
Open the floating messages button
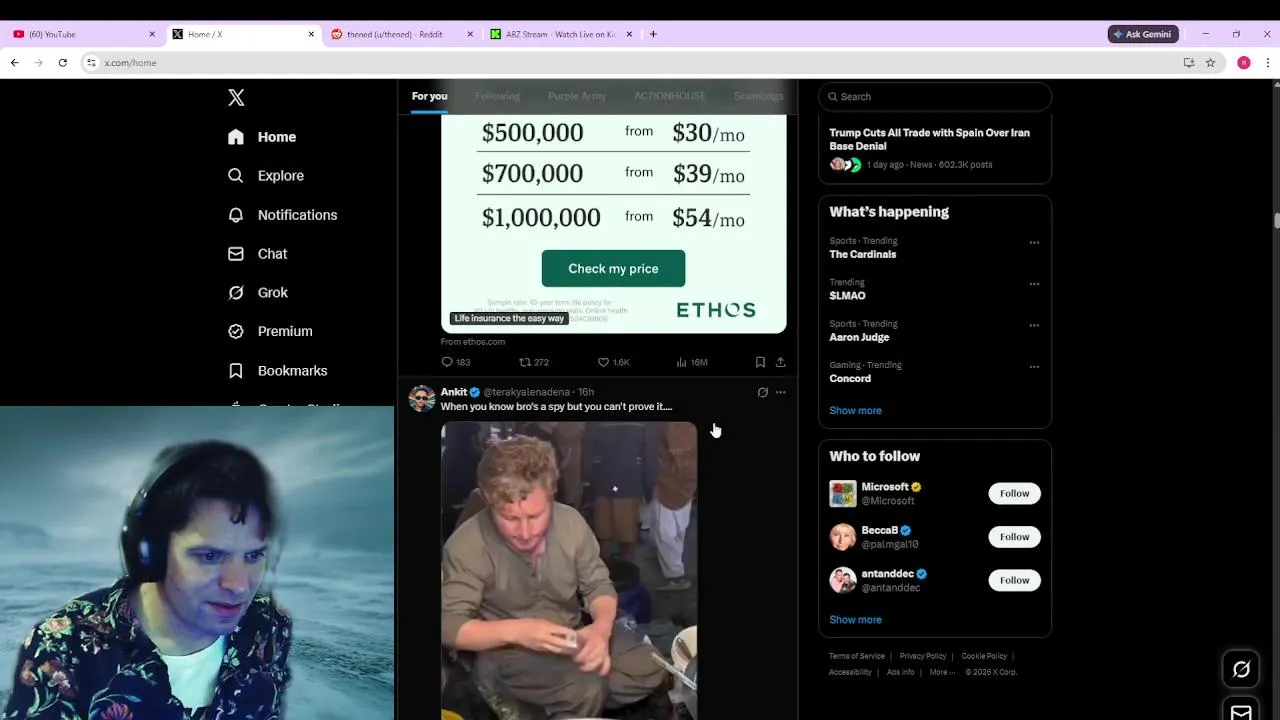tap(1241, 712)
